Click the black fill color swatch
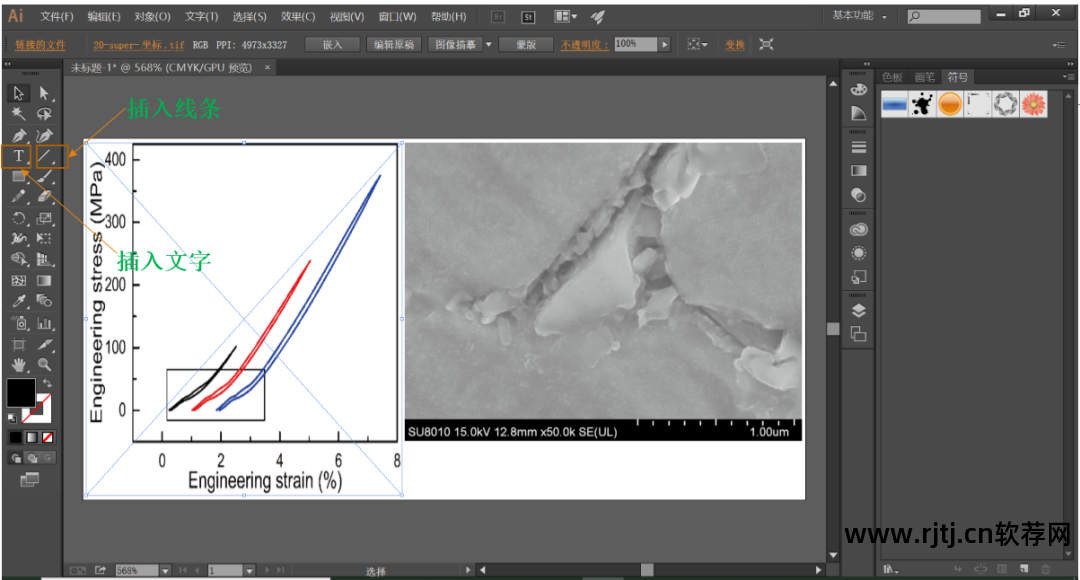 pos(21,392)
